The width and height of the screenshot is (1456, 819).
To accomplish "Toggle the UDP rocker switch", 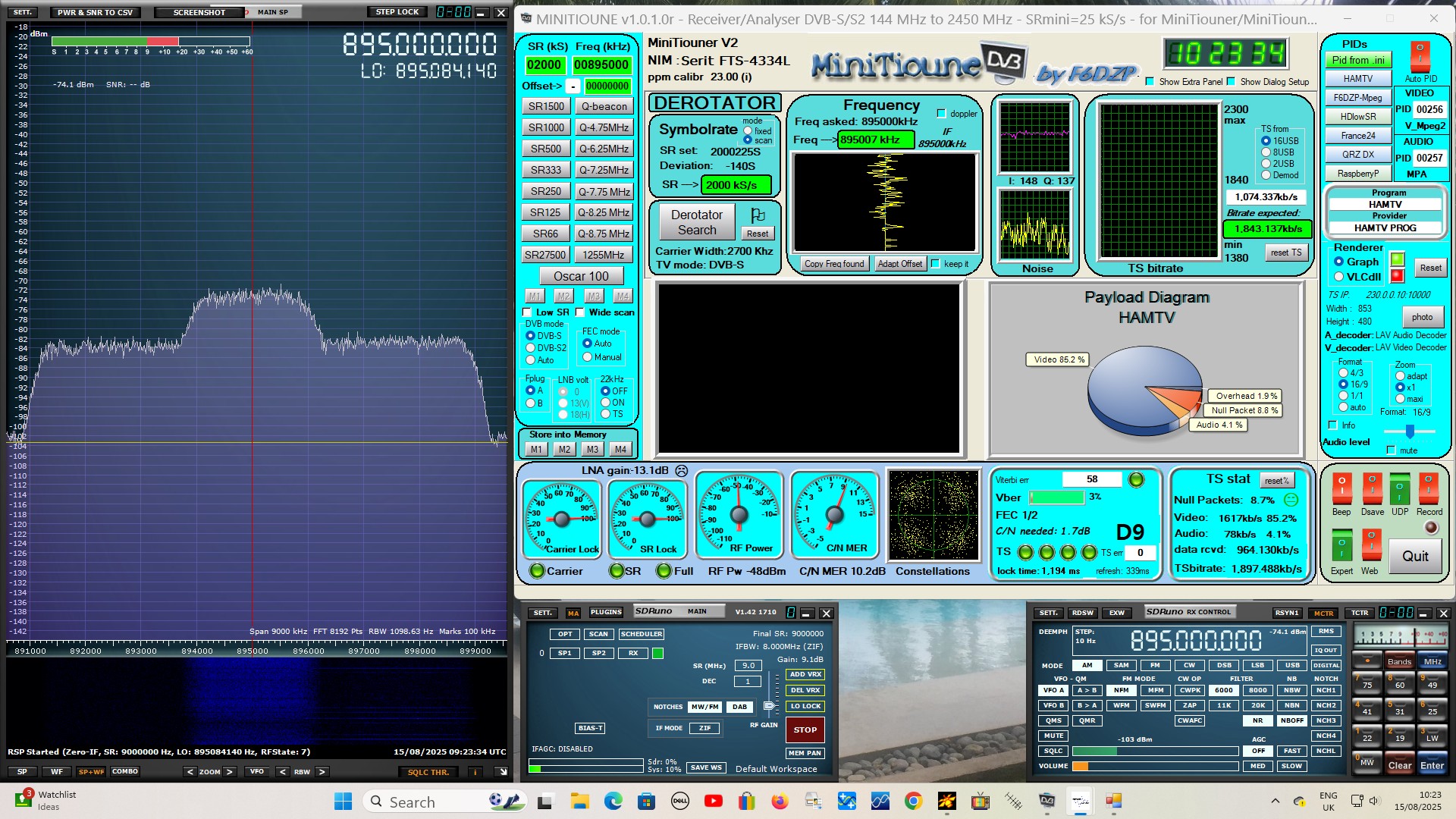I will [1400, 489].
